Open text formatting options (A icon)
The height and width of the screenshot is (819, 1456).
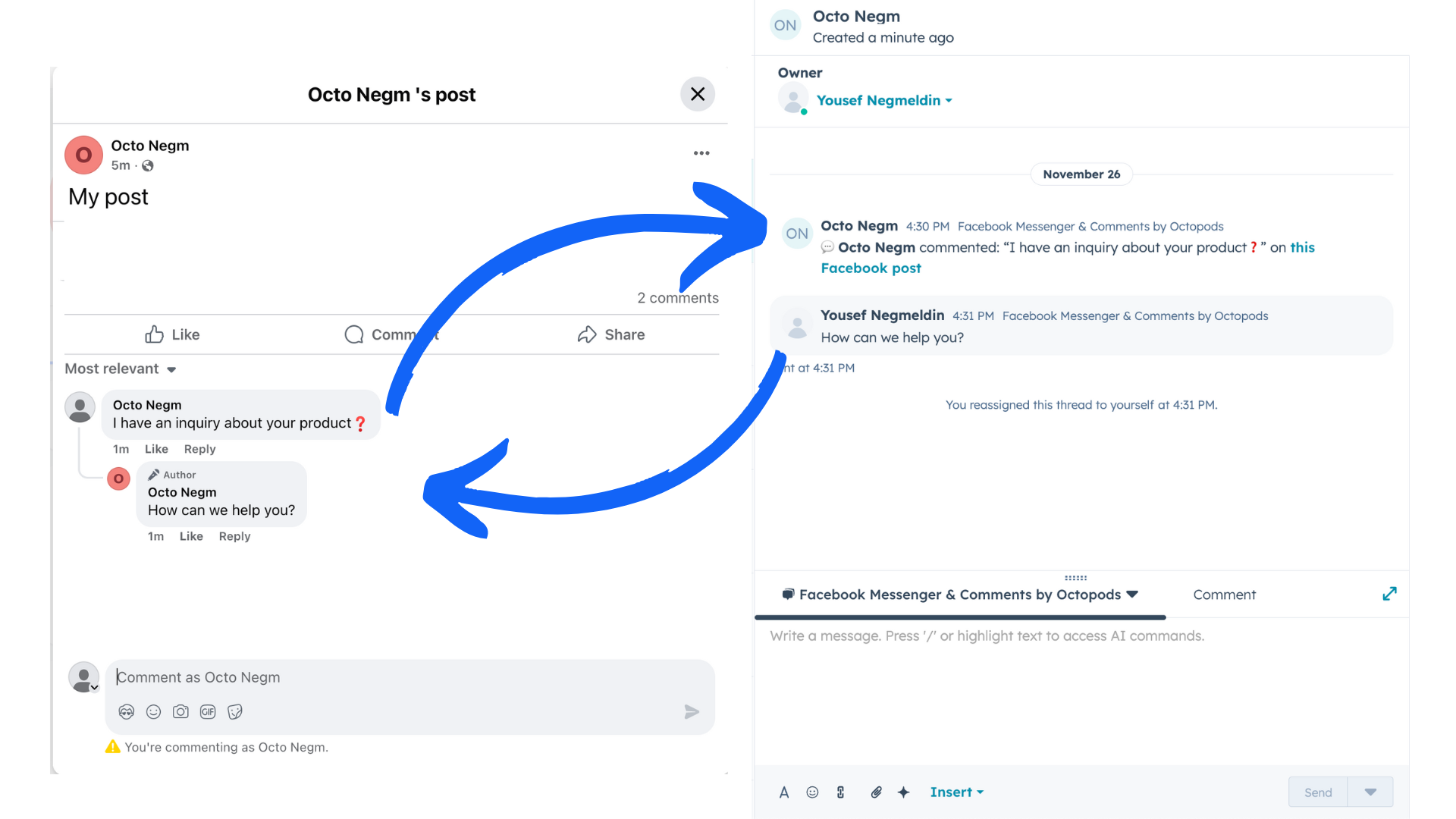coord(784,792)
